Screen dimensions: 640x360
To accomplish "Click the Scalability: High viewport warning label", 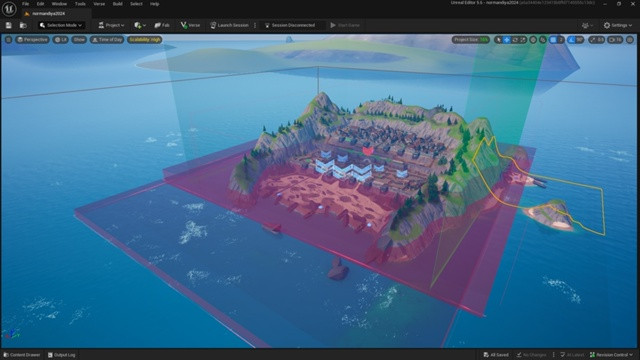I will click(x=144, y=40).
